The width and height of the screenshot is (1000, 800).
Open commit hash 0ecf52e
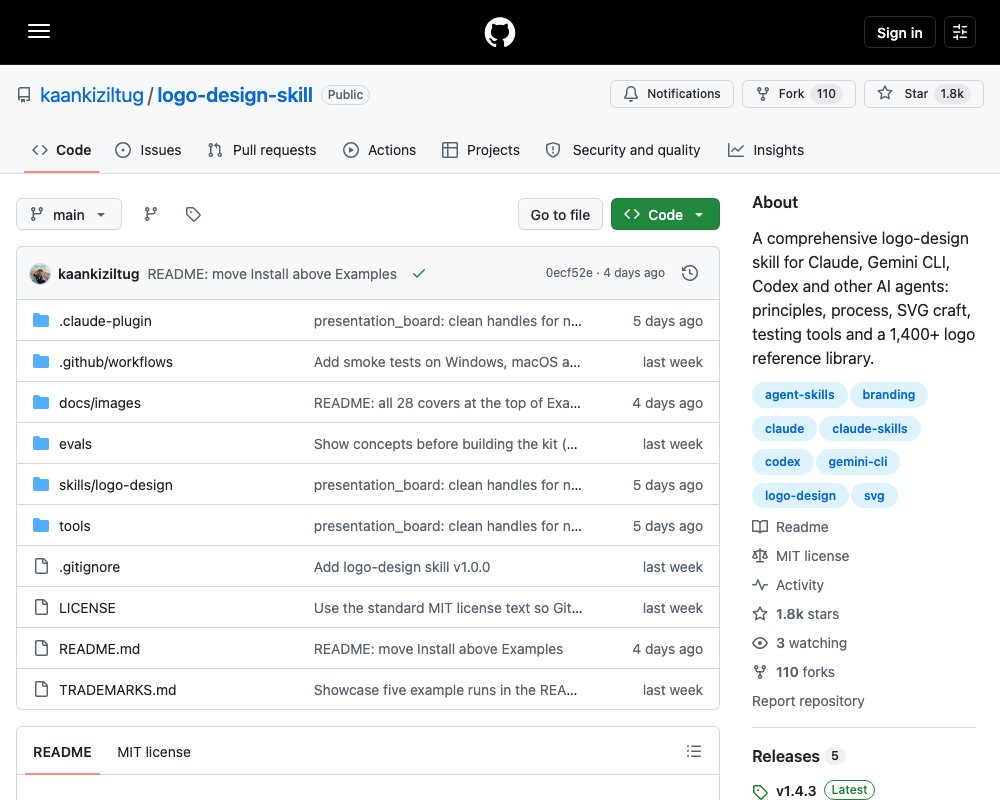[569, 273]
